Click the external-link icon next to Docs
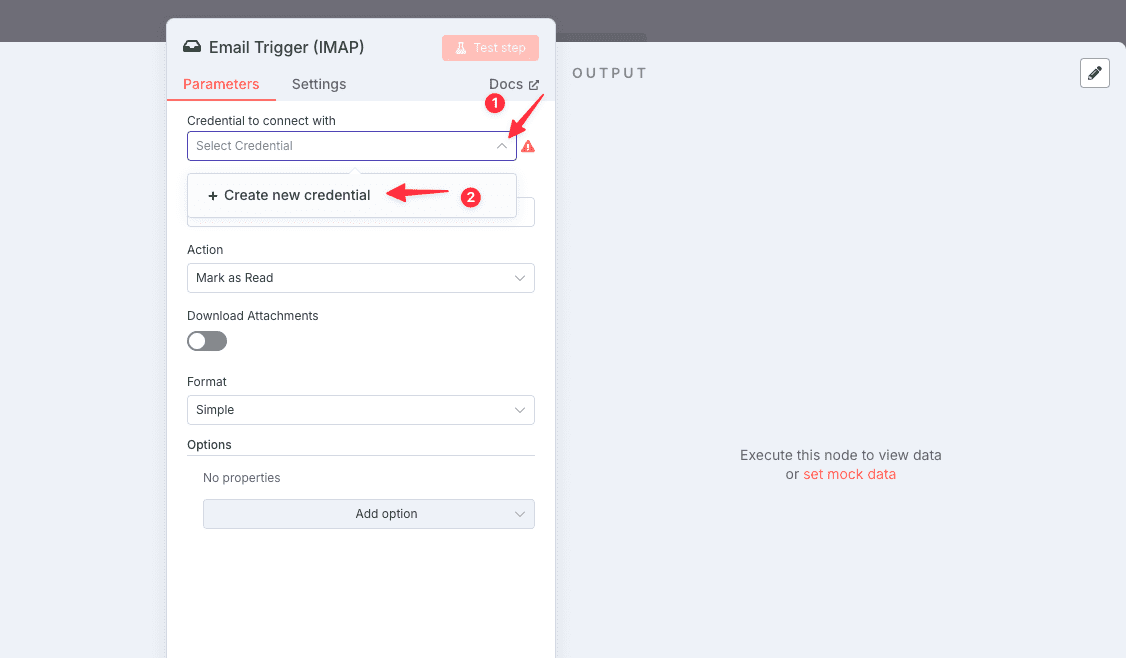Screen dimensions: 1126x658 click(534, 85)
